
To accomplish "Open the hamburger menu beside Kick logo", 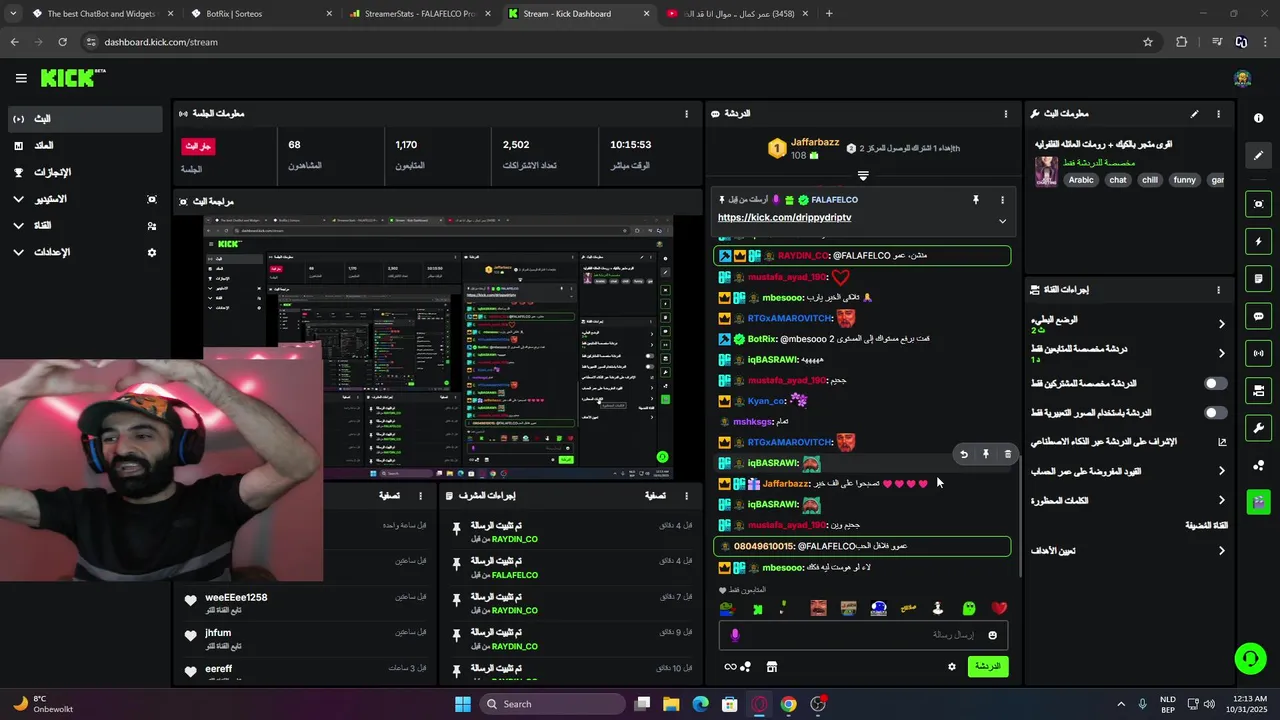I will coord(21,78).
